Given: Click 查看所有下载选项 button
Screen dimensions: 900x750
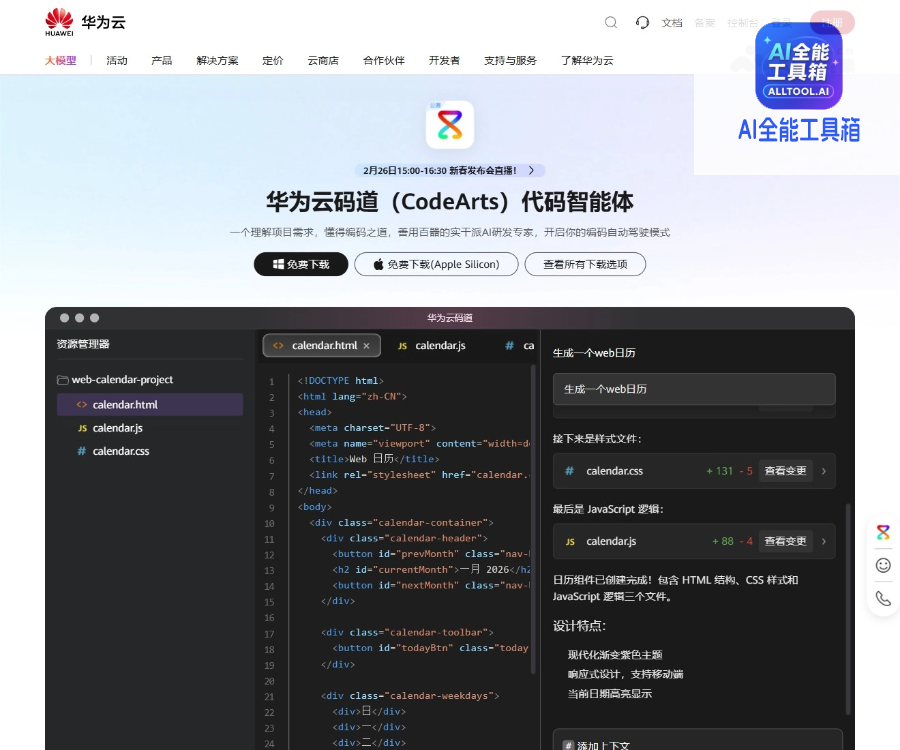Looking at the screenshot, I should pyautogui.click(x=585, y=264).
